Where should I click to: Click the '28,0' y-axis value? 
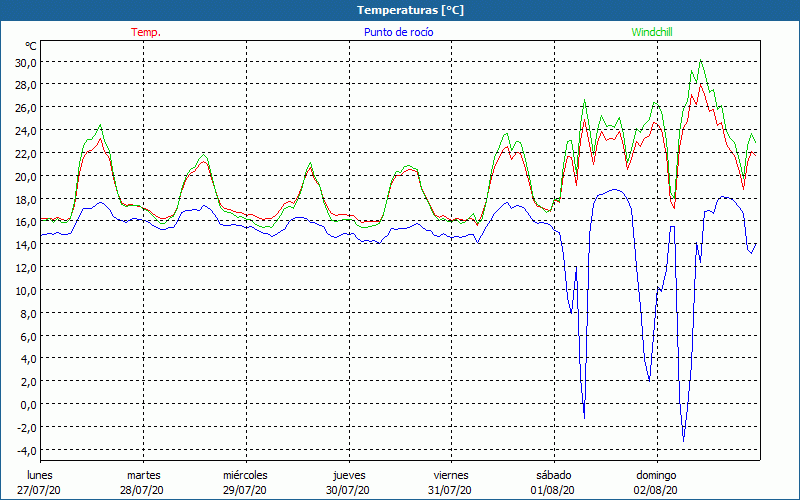click(x=26, y=85)
